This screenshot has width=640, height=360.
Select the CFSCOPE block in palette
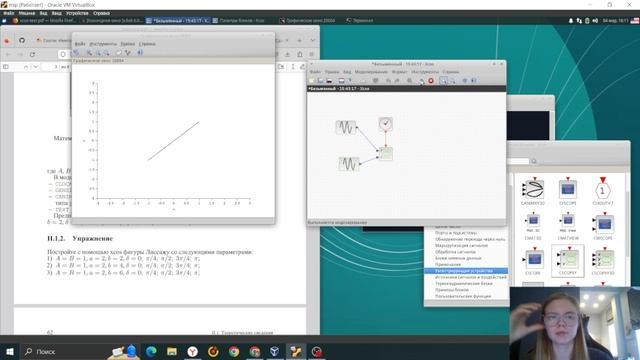tap(568, 191)
